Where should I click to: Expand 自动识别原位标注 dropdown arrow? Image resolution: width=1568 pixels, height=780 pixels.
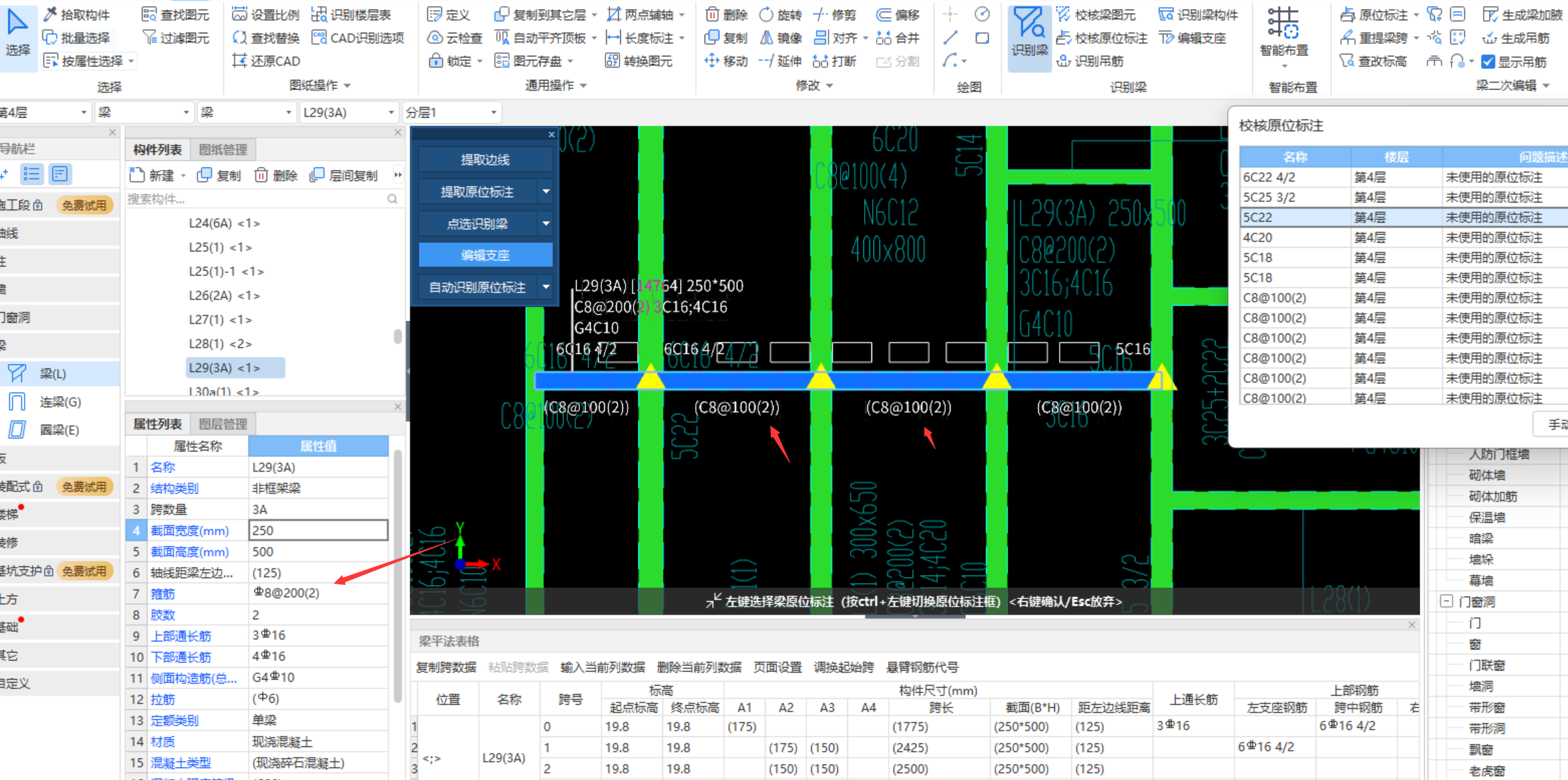click(546, 287)
